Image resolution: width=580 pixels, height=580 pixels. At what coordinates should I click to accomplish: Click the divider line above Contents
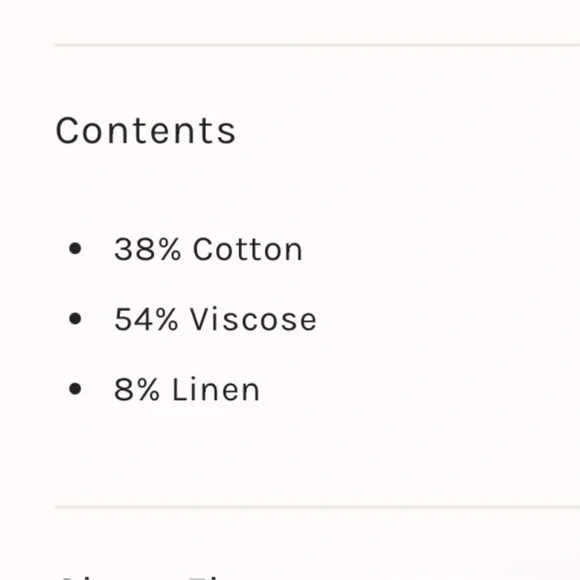[x=317, y=45]
